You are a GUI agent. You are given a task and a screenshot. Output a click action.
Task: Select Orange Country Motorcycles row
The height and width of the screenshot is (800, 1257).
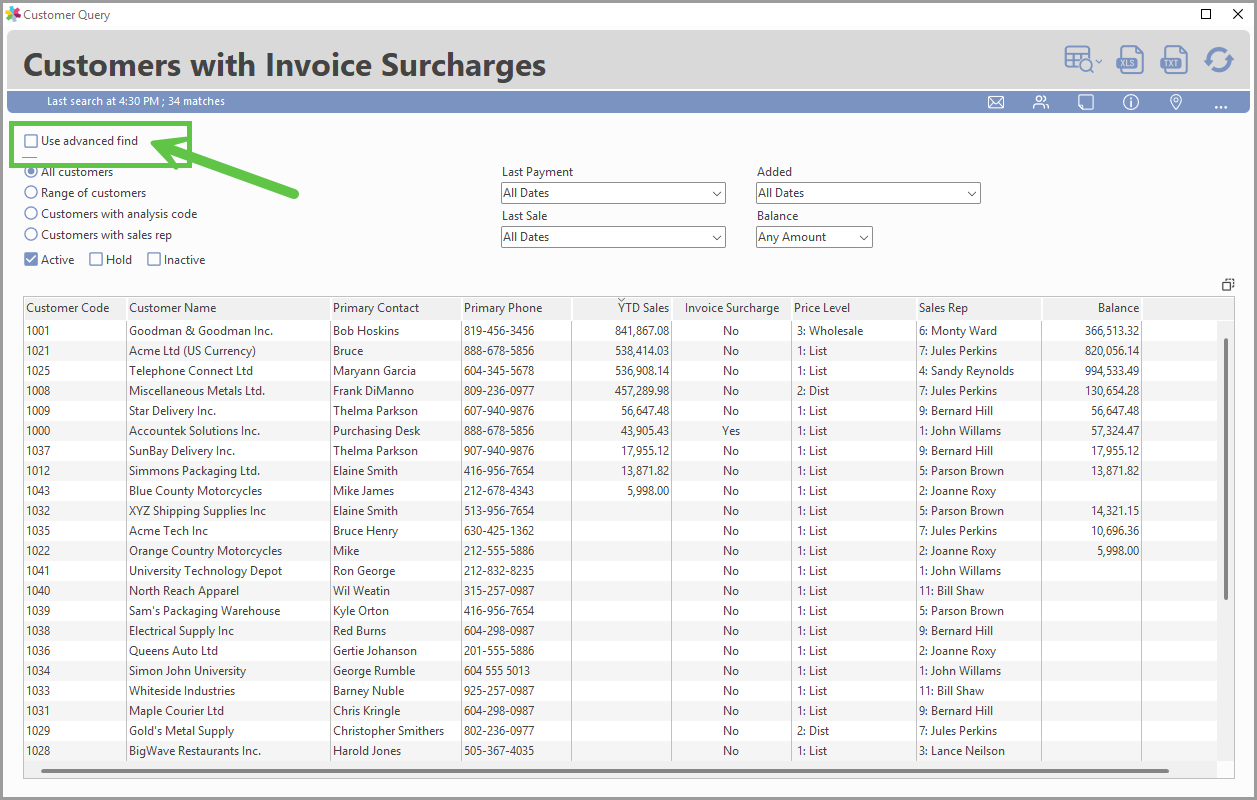coord(620,551)
